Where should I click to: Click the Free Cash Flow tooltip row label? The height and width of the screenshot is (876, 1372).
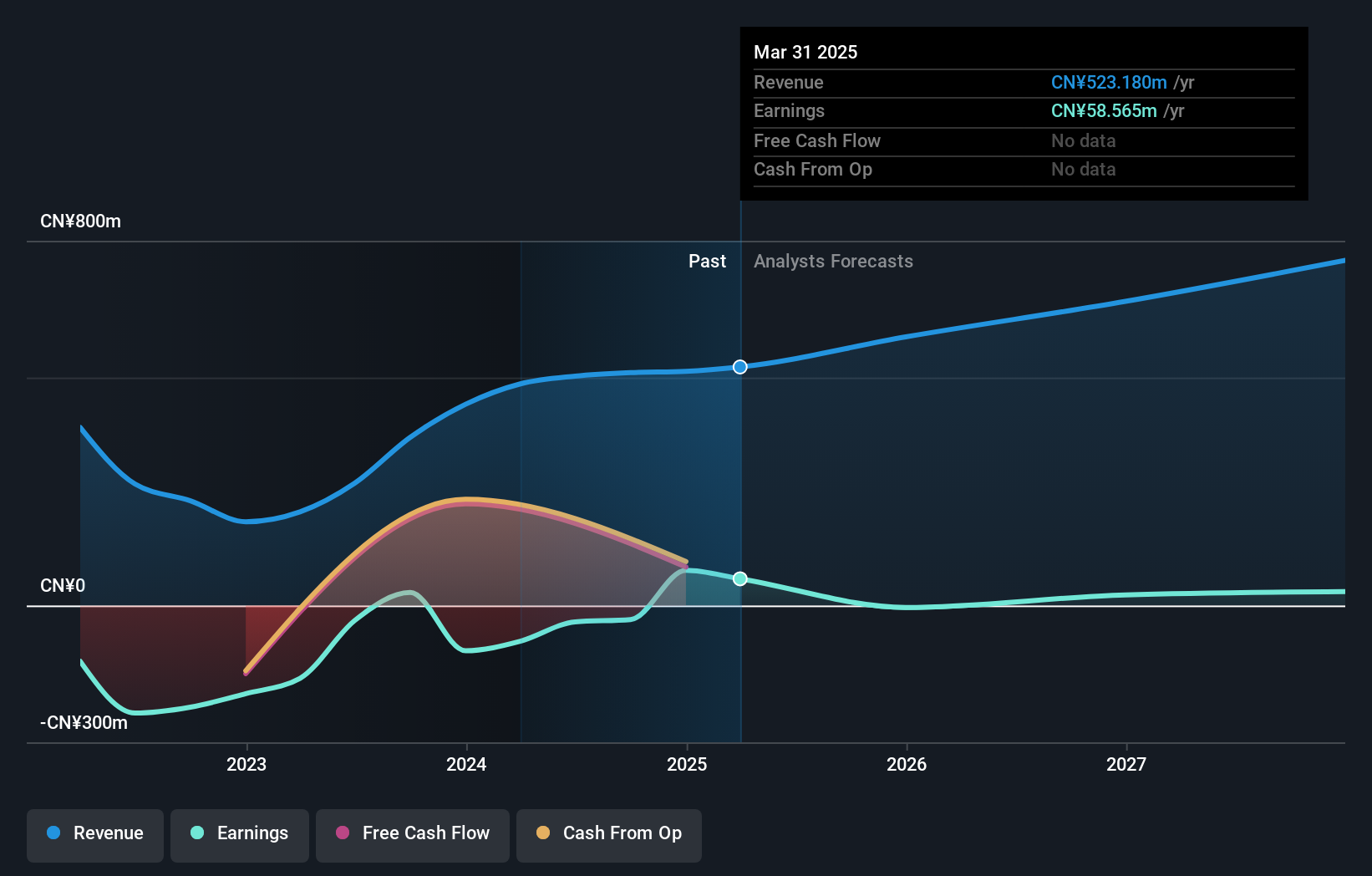point(817,141)
